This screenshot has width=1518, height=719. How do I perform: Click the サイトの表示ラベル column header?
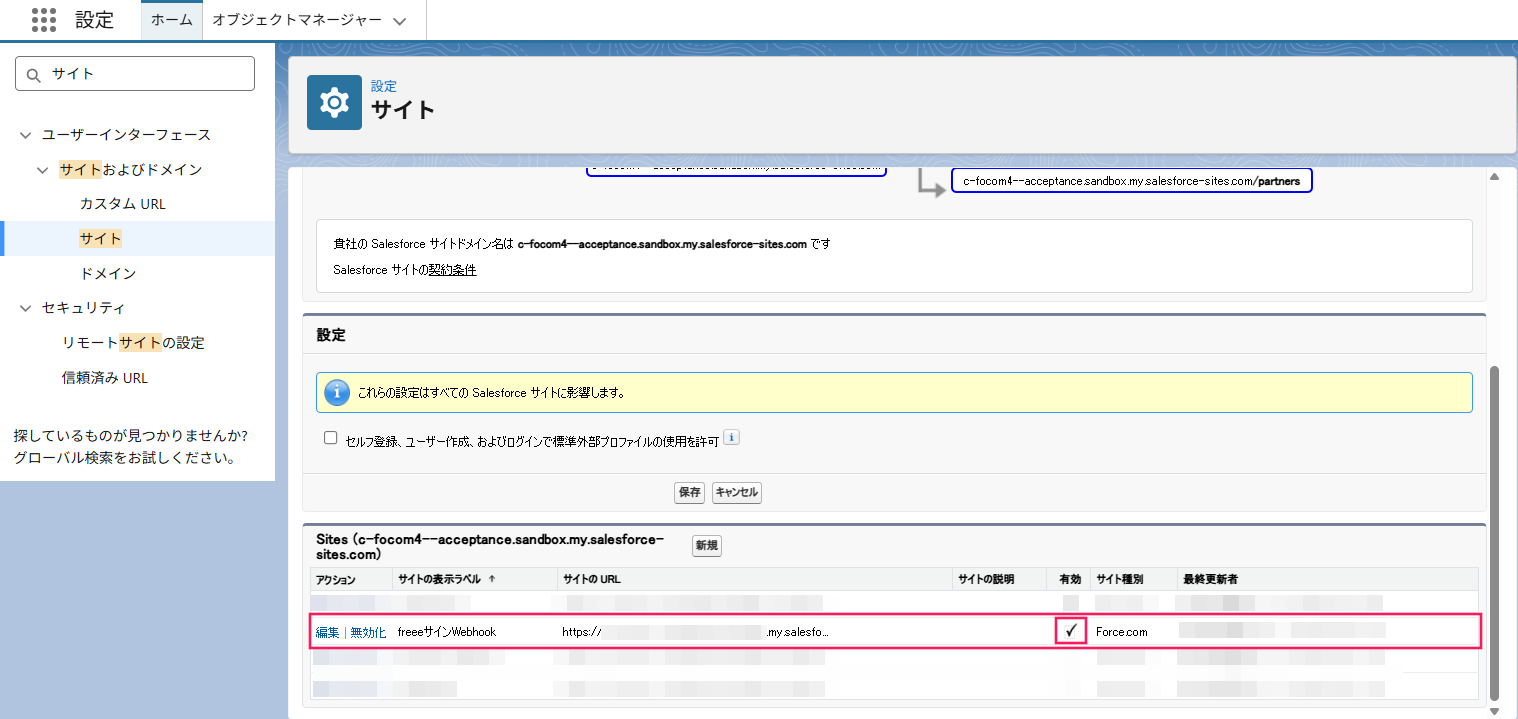click(x=440, y=579)
